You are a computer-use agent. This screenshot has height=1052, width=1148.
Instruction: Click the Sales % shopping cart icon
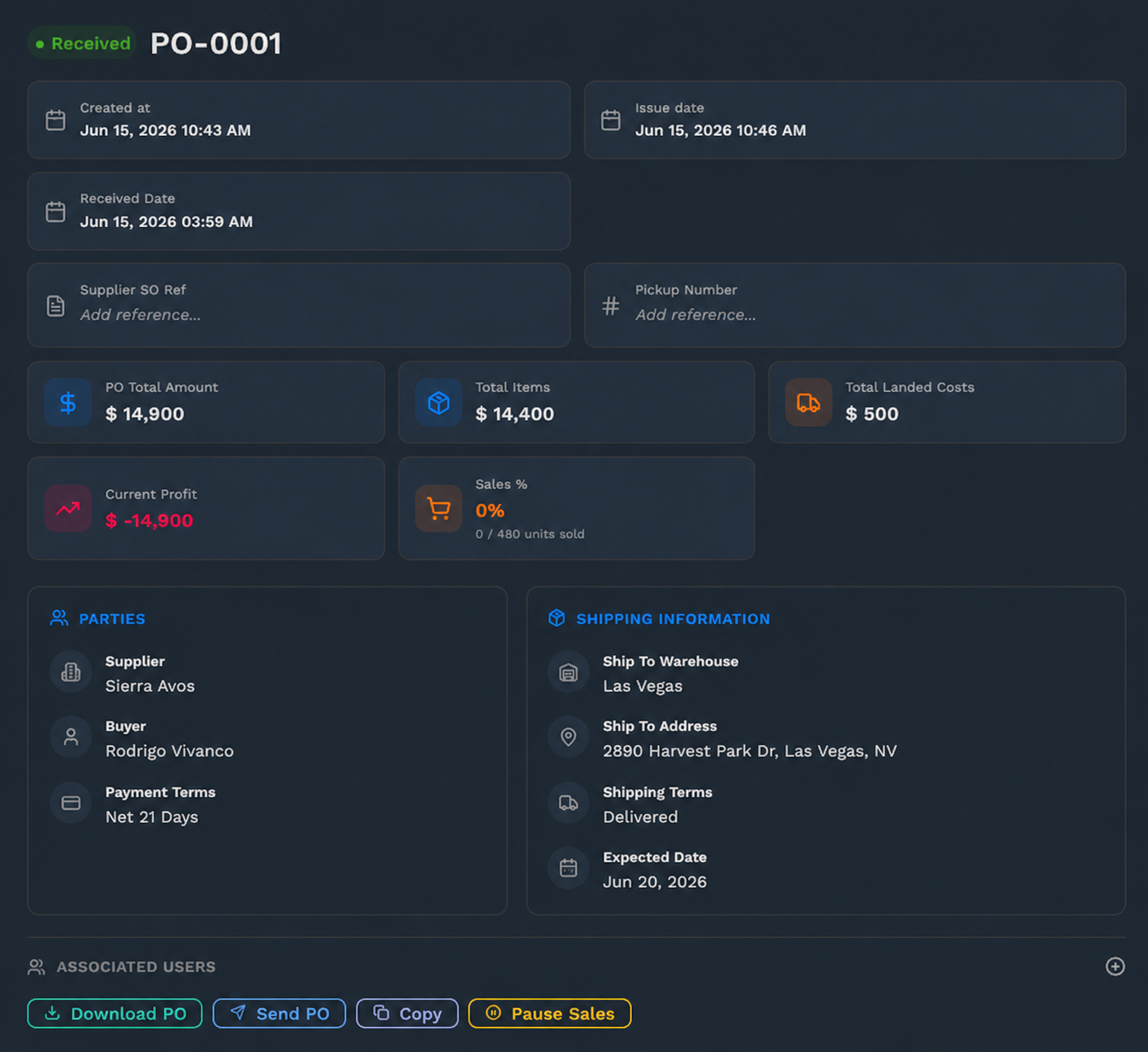(x=438, y=508)
